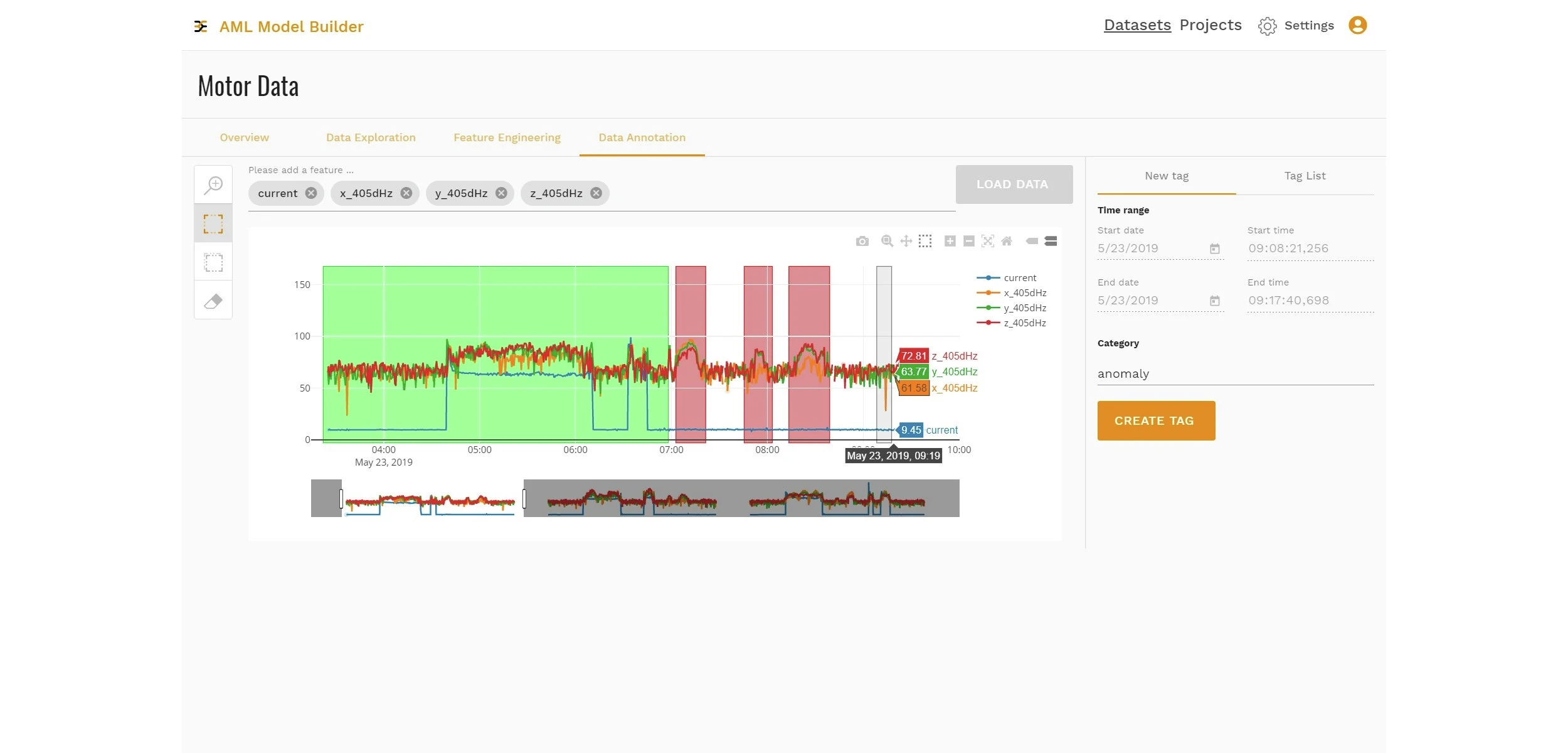
Task: Remove the x_405dHz feature chip
Action: pos(406,193)
